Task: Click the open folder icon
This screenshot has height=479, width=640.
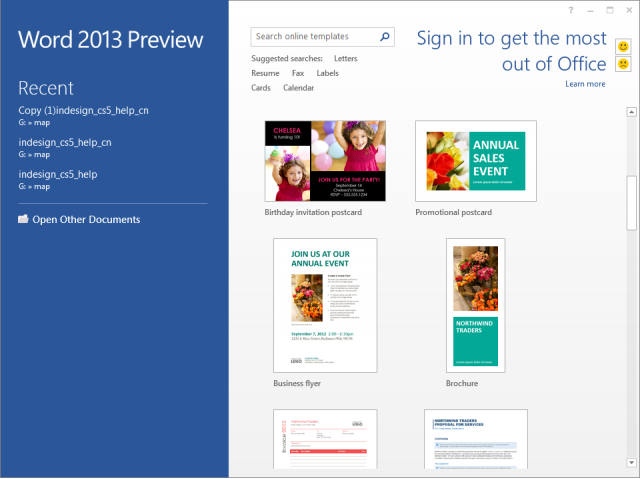Action: [23, 219]
